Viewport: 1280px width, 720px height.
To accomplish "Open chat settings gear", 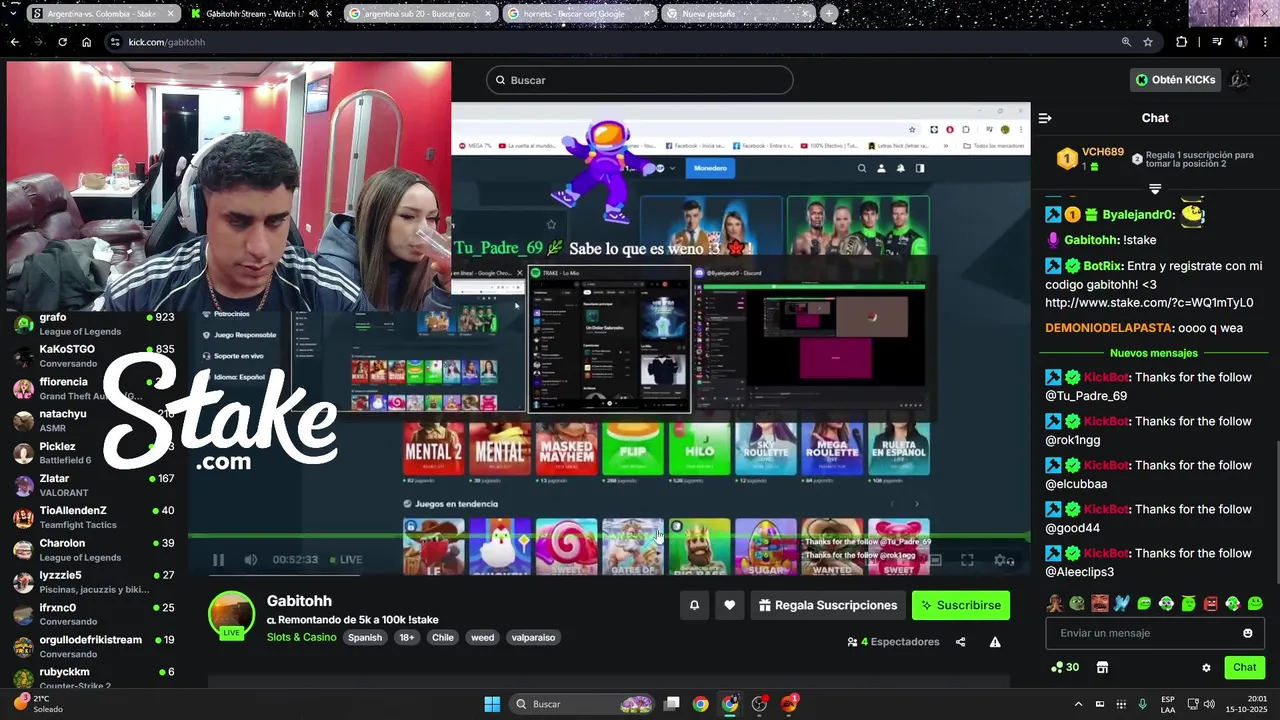I will 1206,667.
